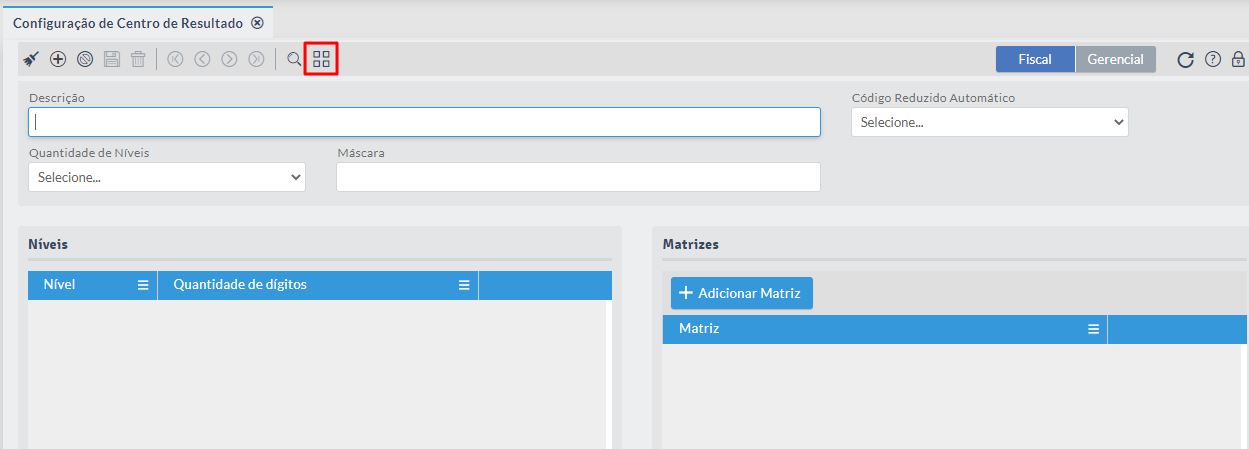The width and height of the screenshot is (1249, 449).
Task: Switch to Fiscal mode
Action: (1035, 59)
